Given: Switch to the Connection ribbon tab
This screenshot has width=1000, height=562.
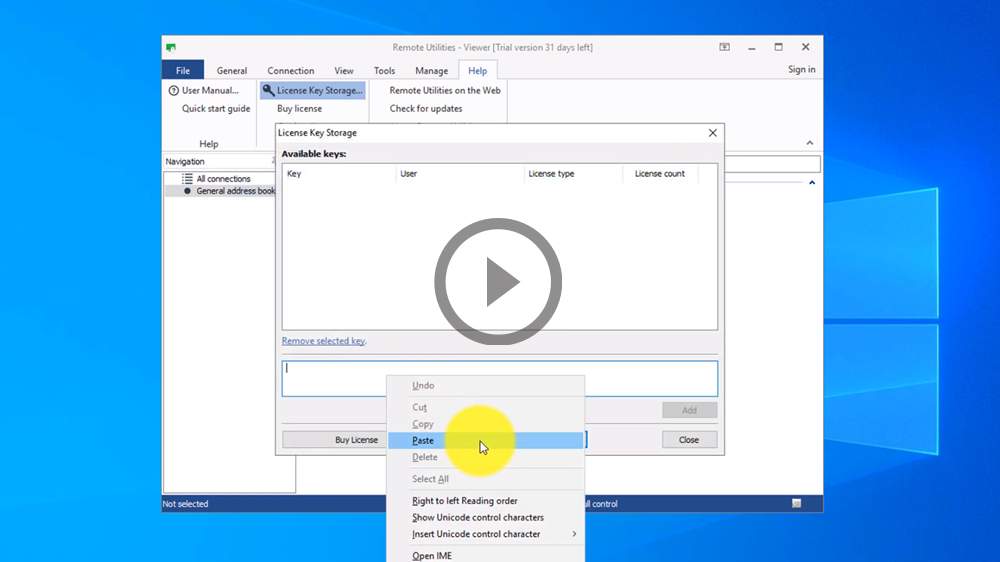Looking at the screenshot, I should (x=291, y=70).
